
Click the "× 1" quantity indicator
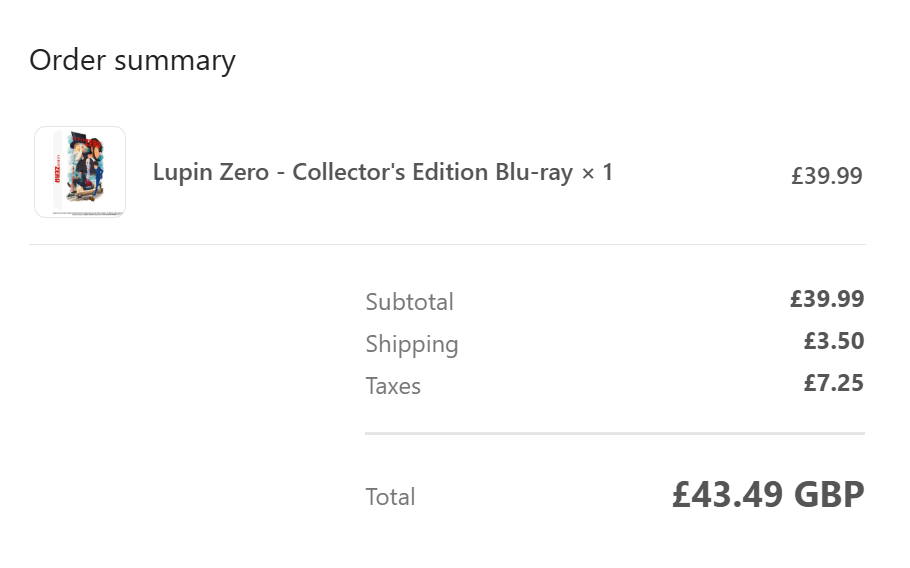(x=597, y=172)
